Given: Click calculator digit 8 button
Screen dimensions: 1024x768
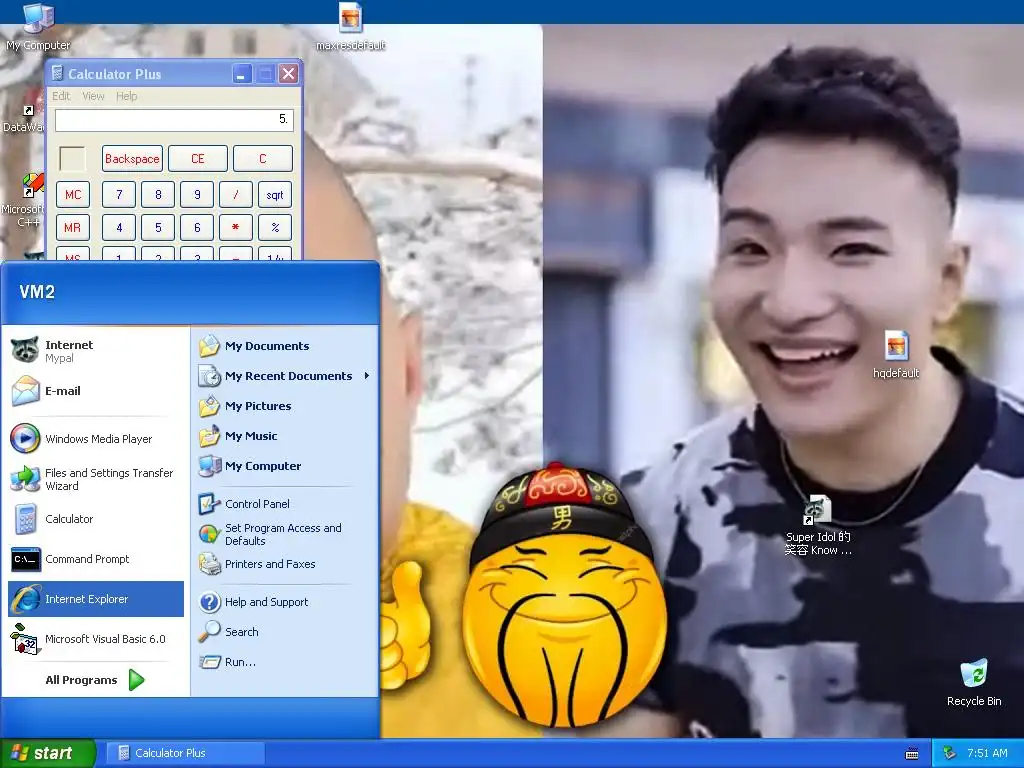Looking at the screenshot, I should point(158,195).
